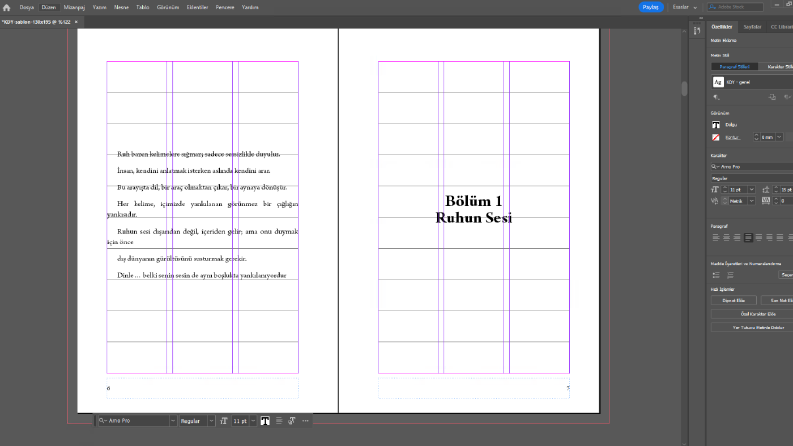Open the 11 pt font size dropdown in Properties
This screenshot has height=446, width=793.
(752, 190)
